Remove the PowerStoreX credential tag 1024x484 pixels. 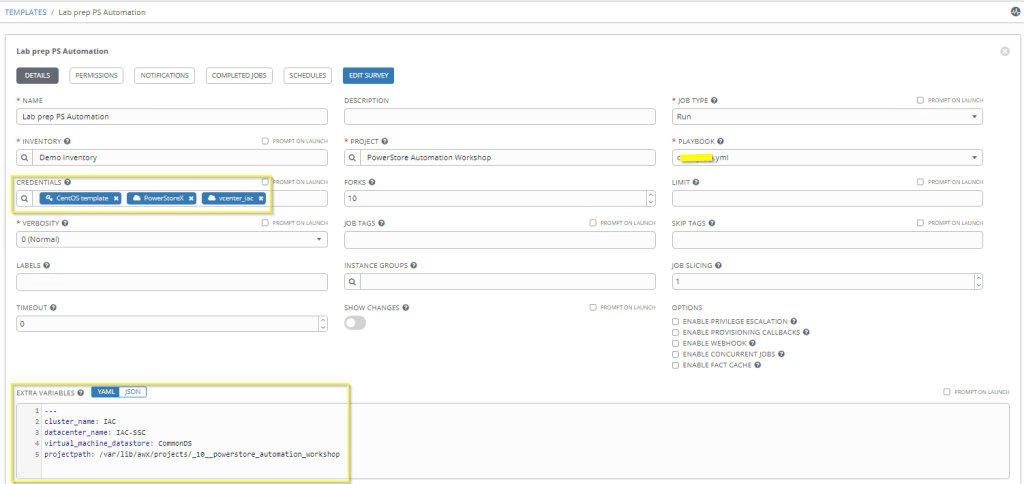[x=191, y=199]
